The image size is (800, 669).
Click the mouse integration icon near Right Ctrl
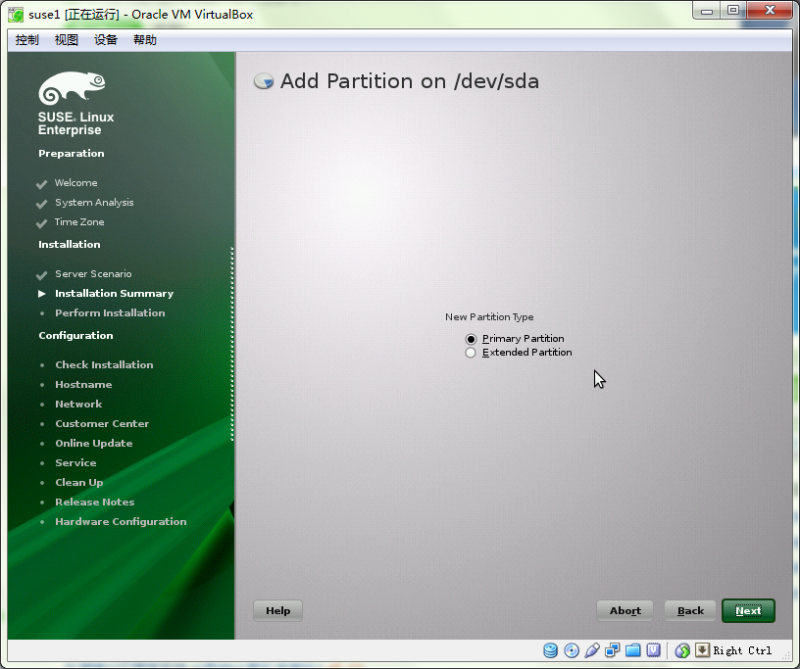pos(681,650)
